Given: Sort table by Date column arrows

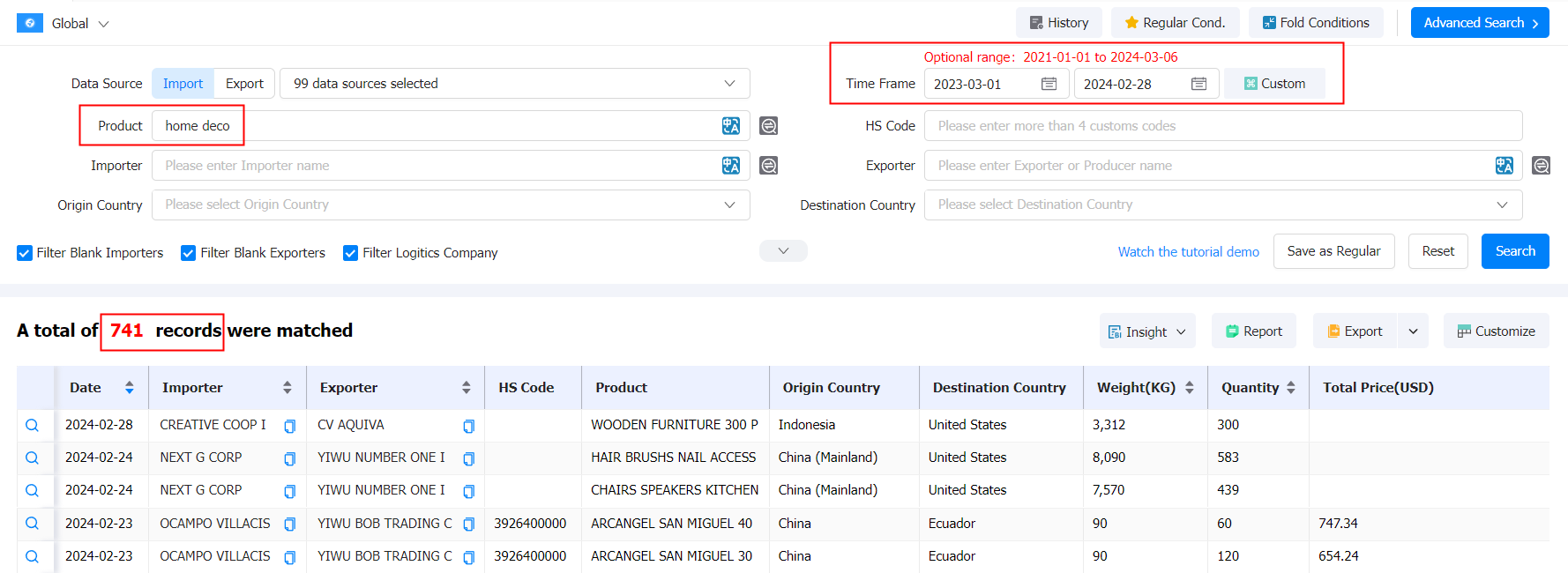Looking at the screenshot, I should [x=130, y=388].
